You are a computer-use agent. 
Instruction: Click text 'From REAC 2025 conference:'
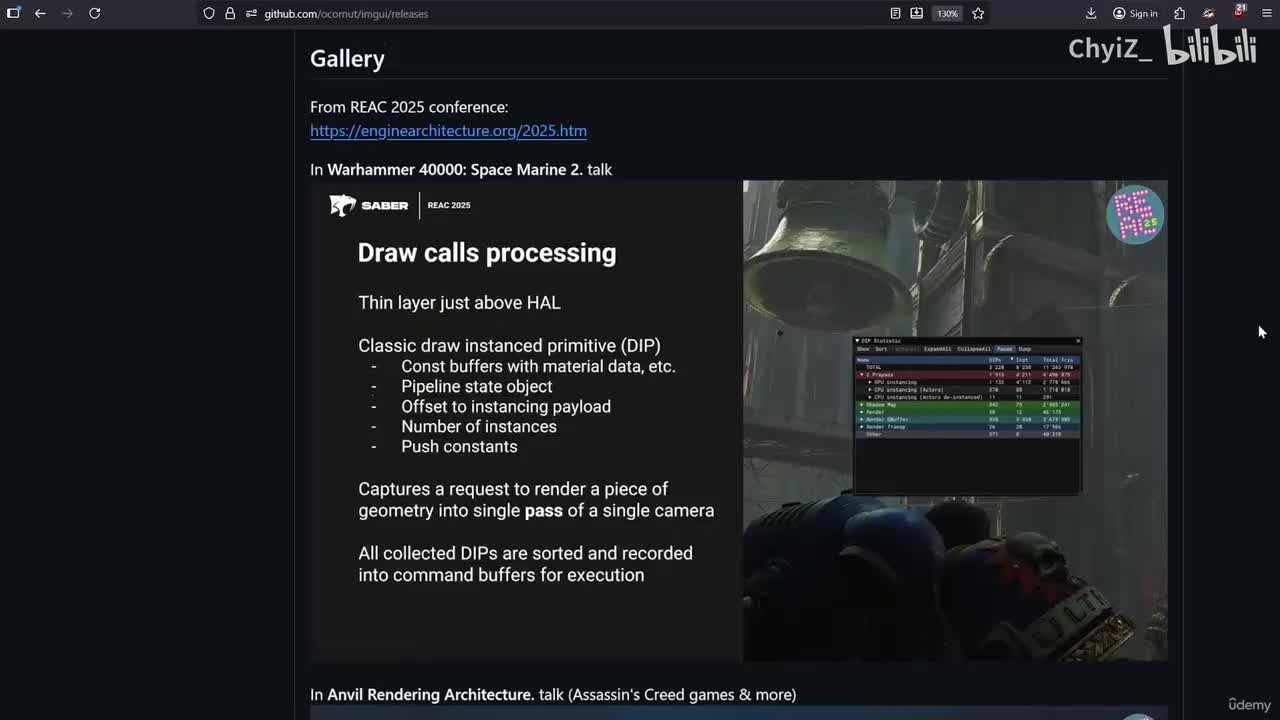point(409,107)
